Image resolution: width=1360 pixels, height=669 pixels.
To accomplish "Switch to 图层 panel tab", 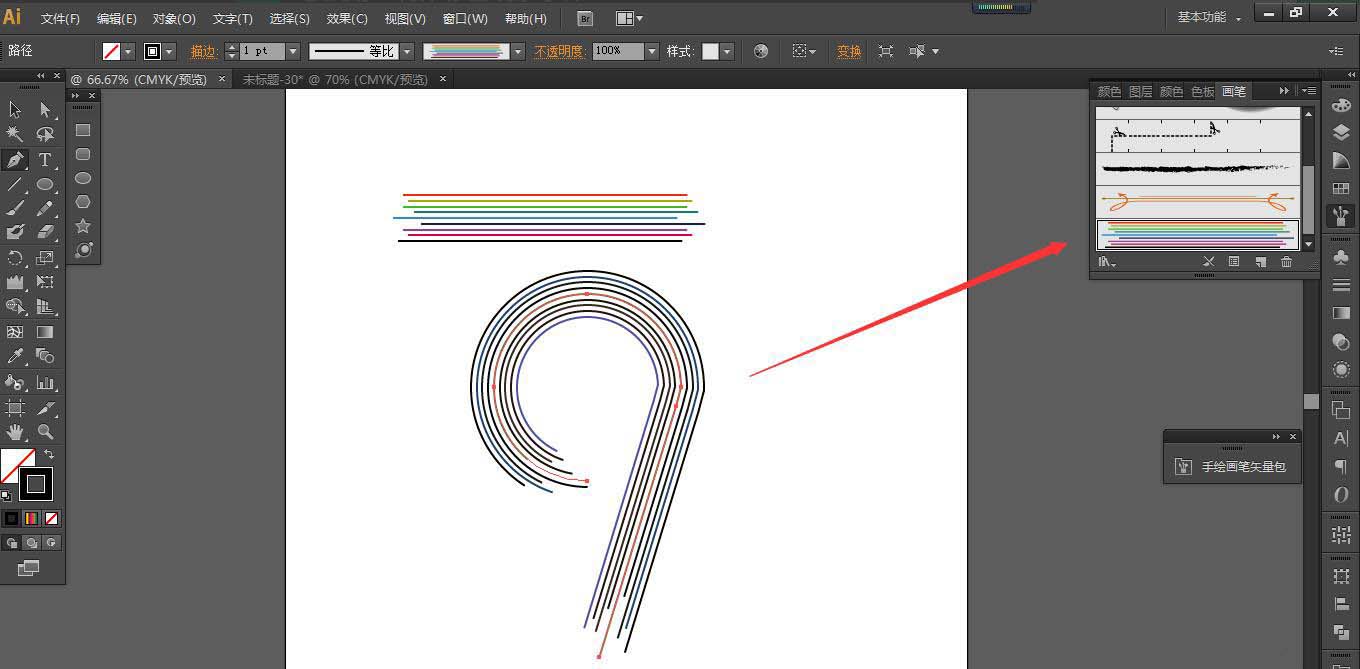I will click(1140, 91).
